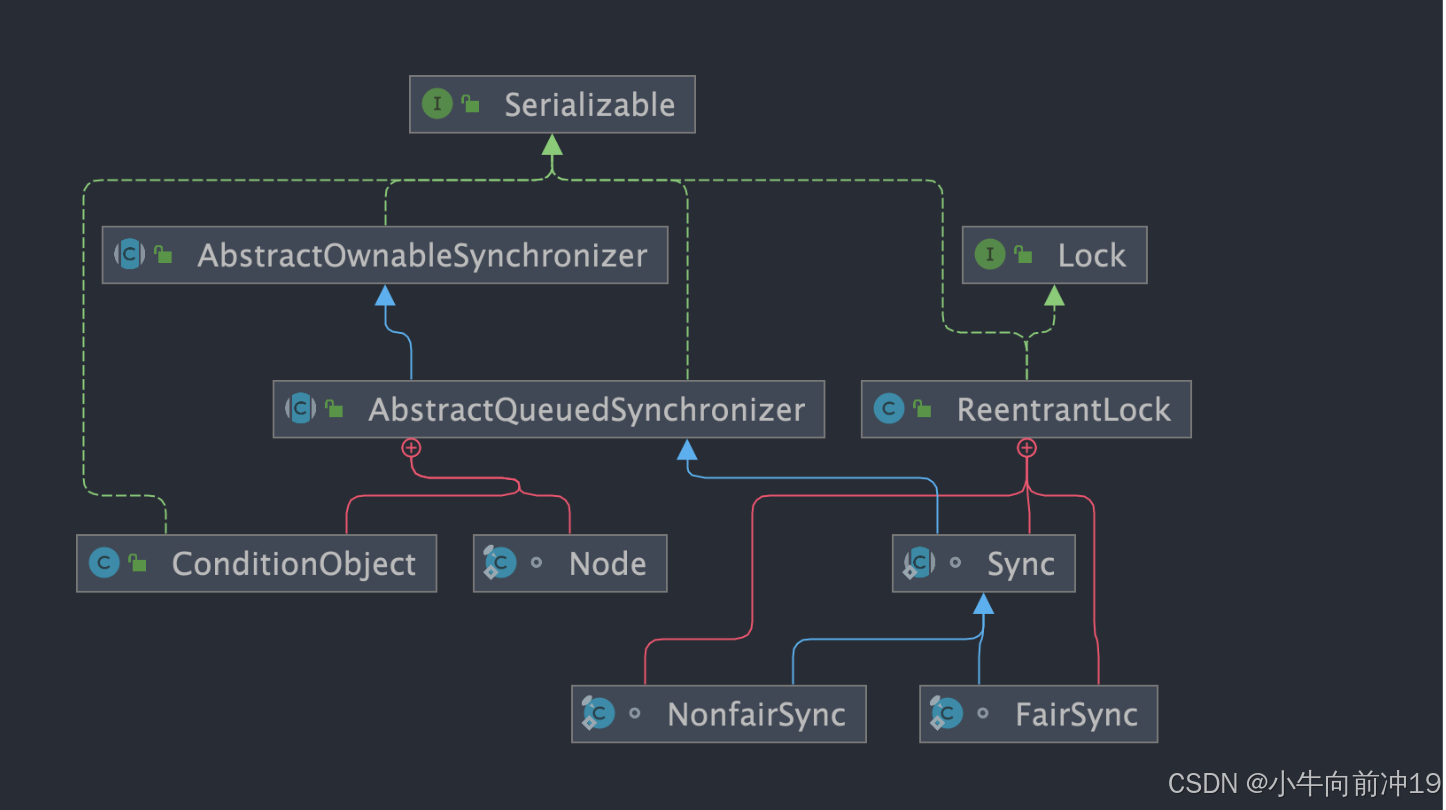1446x810 pixels.
Task: Click the static class icon on FairSync
Action: [x=946, y=714]
